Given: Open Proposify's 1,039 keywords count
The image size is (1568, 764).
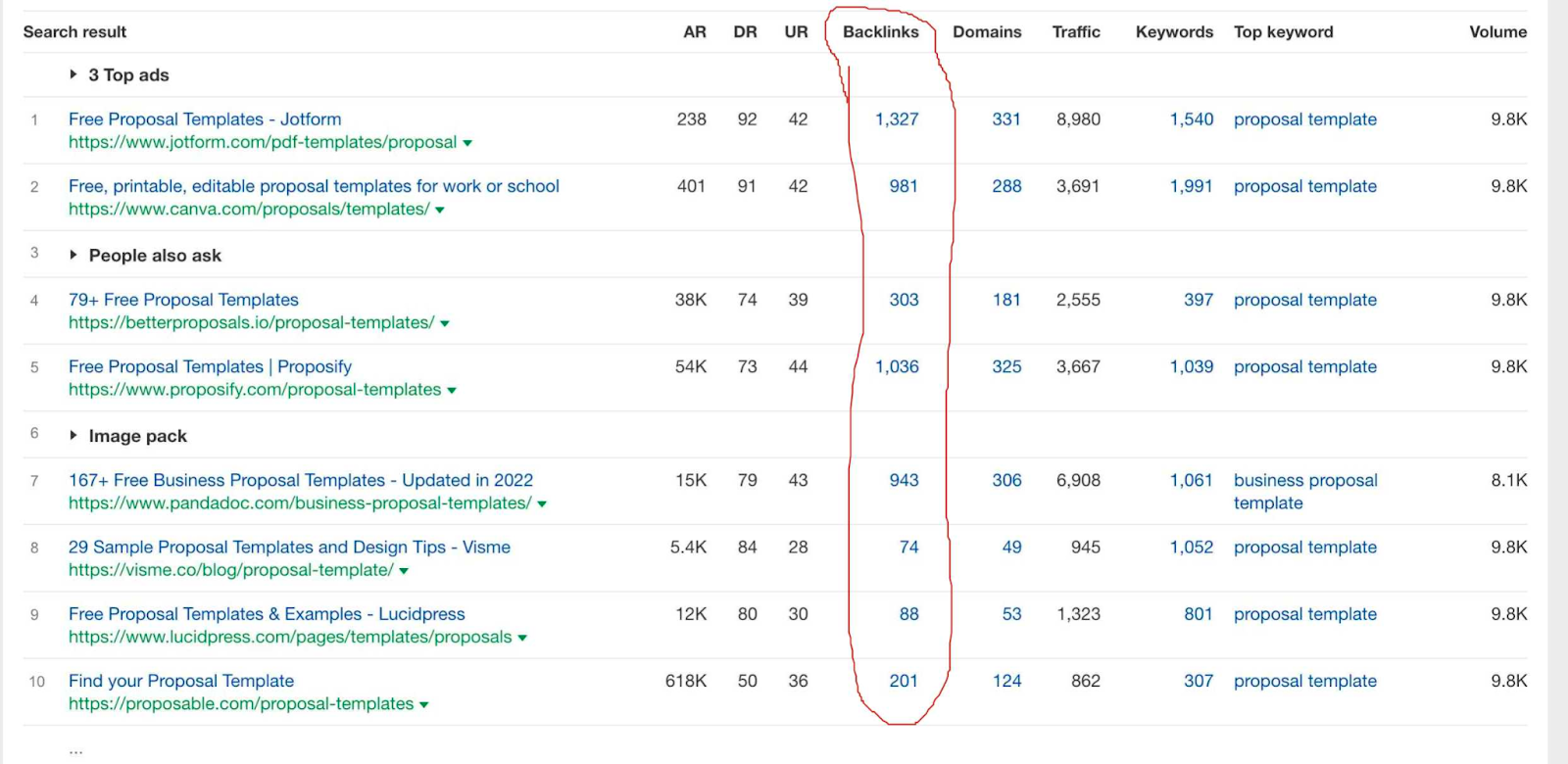Looking at the screenshot, I should (x=1192, y=365).
